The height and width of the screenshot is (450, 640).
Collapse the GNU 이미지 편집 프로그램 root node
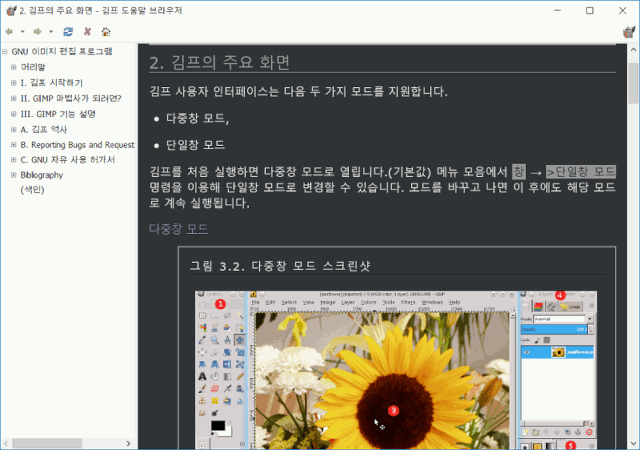[6, 51]
